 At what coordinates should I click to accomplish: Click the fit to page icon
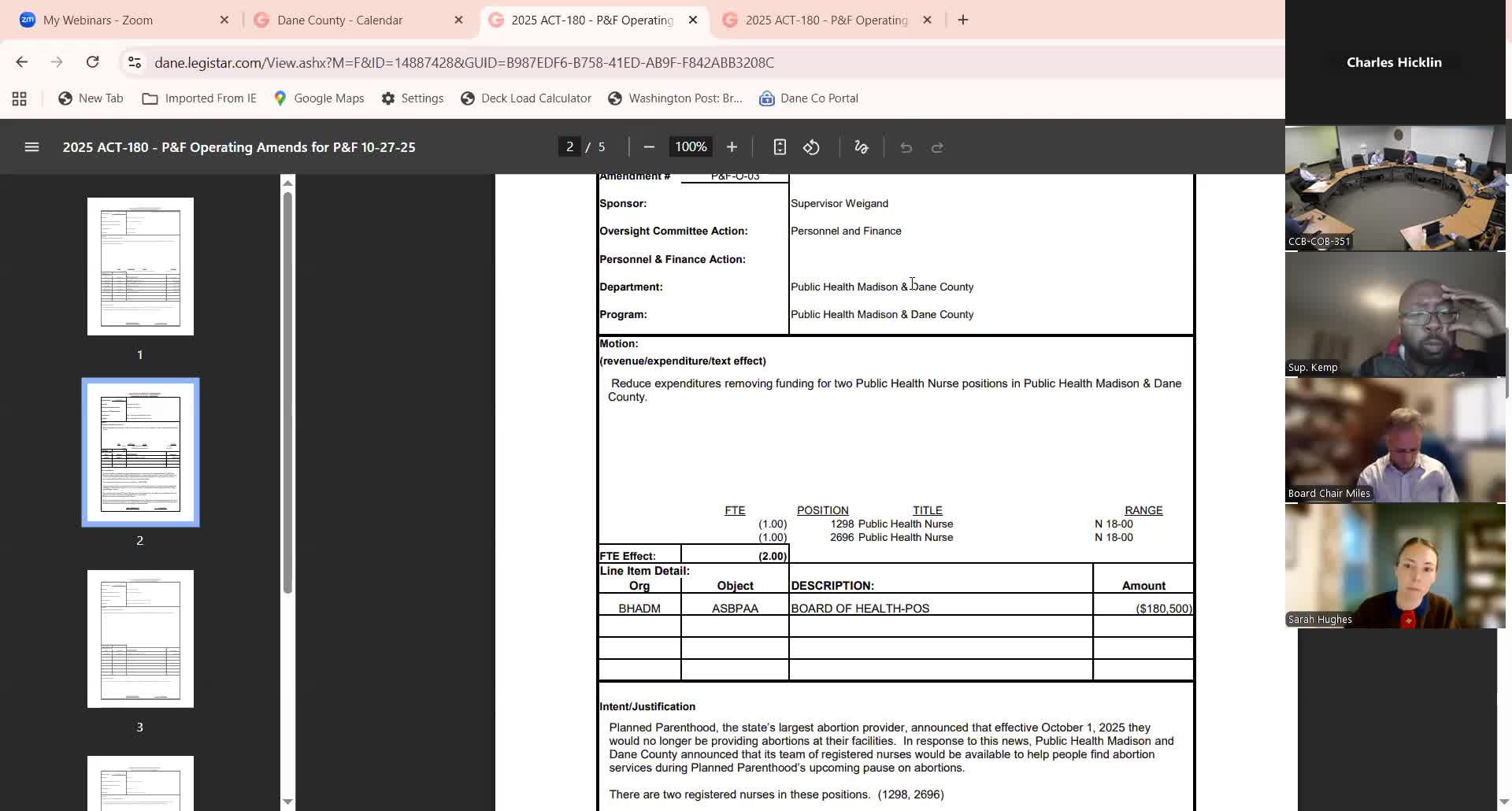coord(780,147)
